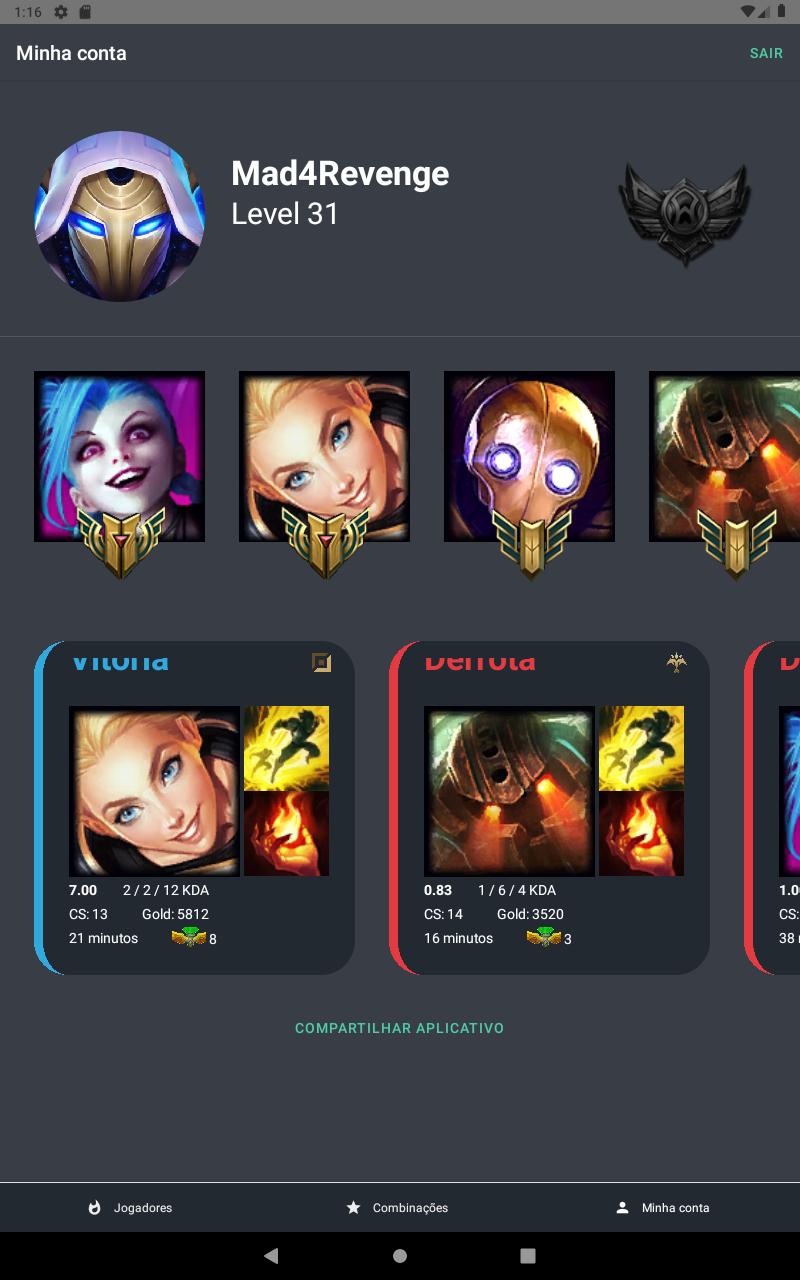Viewport: 800px width, 1280px height.
Task: Open the Blitzcrank champion mastery icon
Action: point(530,457)
